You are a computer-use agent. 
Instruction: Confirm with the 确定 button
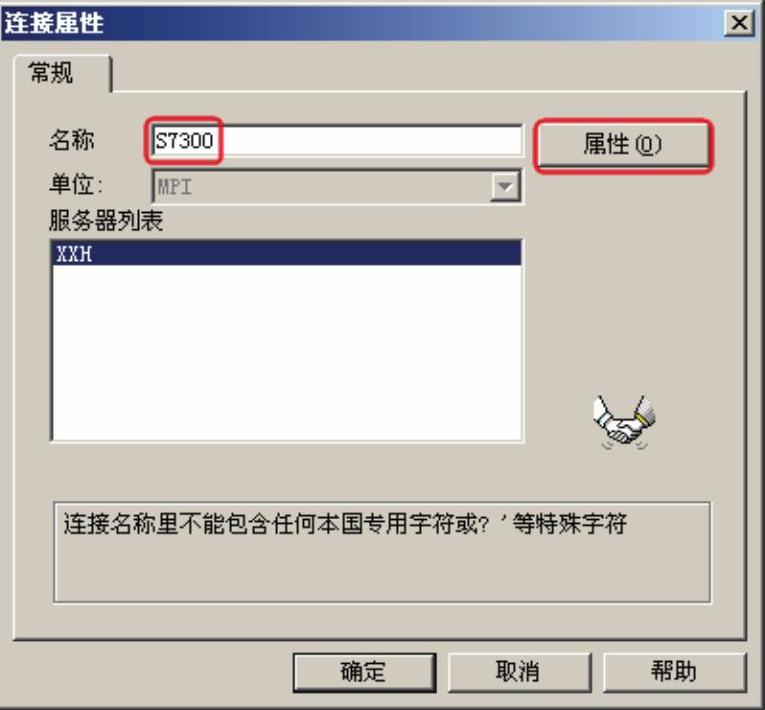click(x=364, y=671)
